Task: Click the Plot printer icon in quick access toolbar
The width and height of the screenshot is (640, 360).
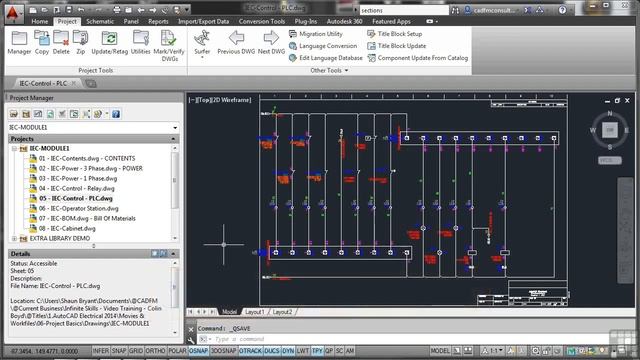Action: click(117, 10)
